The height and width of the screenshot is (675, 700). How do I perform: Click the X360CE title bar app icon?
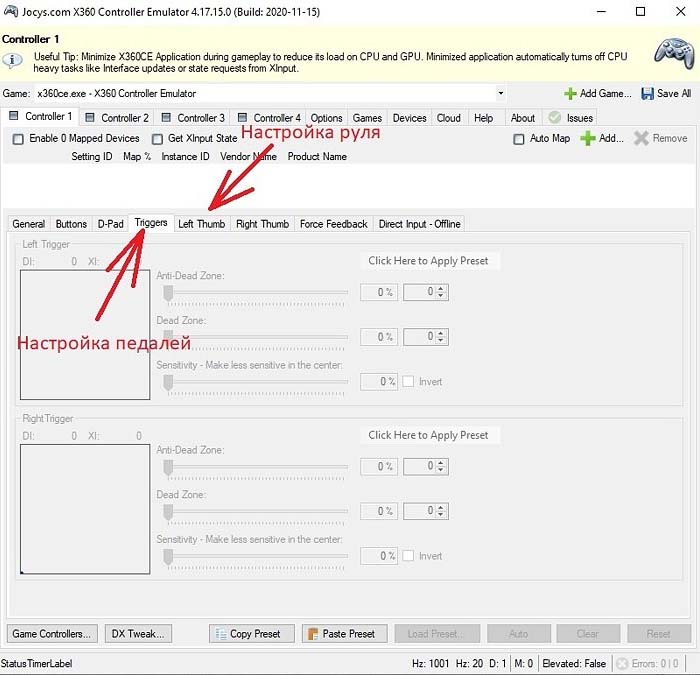click(10, 11)
